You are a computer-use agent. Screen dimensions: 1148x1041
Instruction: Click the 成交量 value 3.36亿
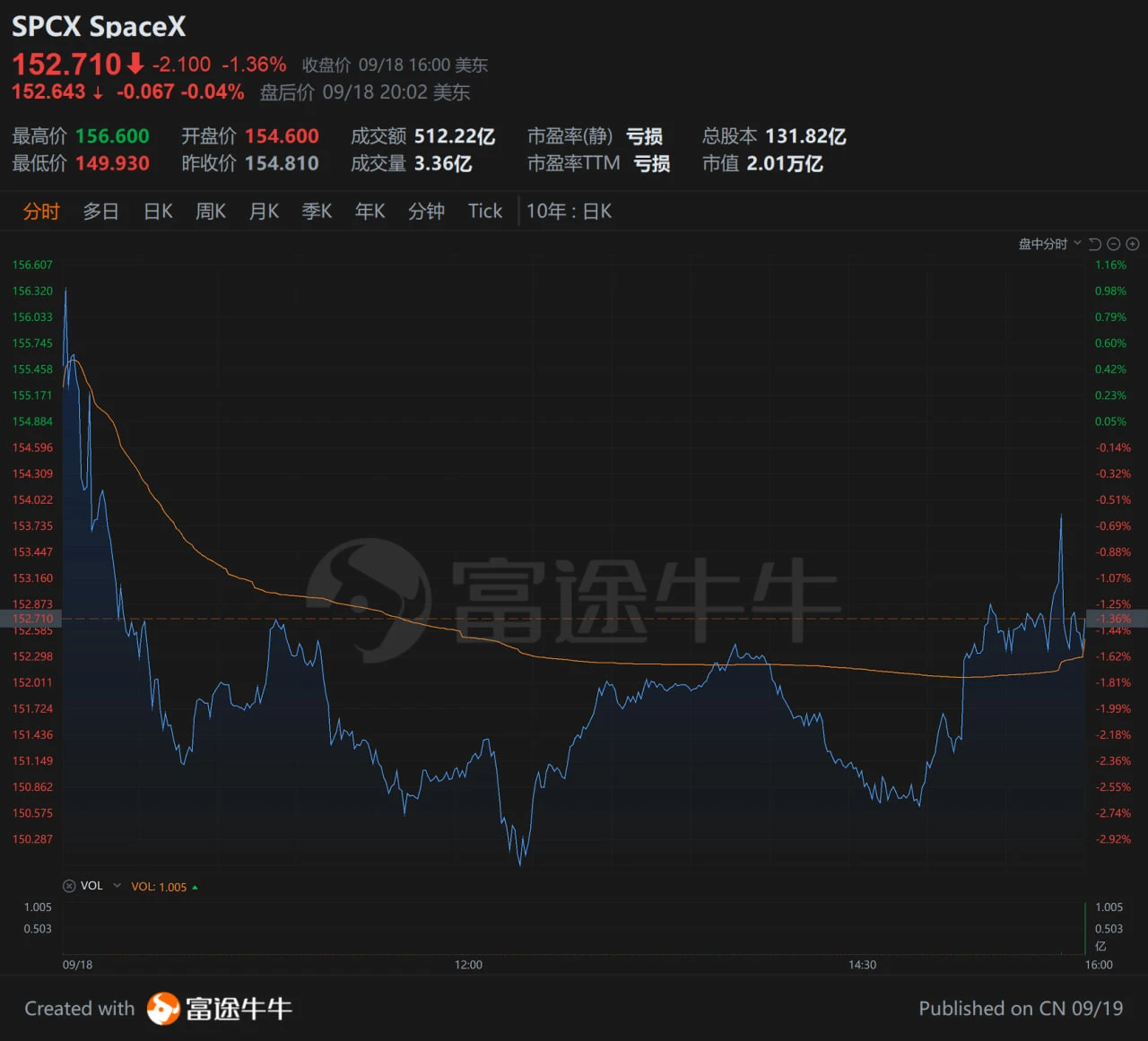point(443,163)
